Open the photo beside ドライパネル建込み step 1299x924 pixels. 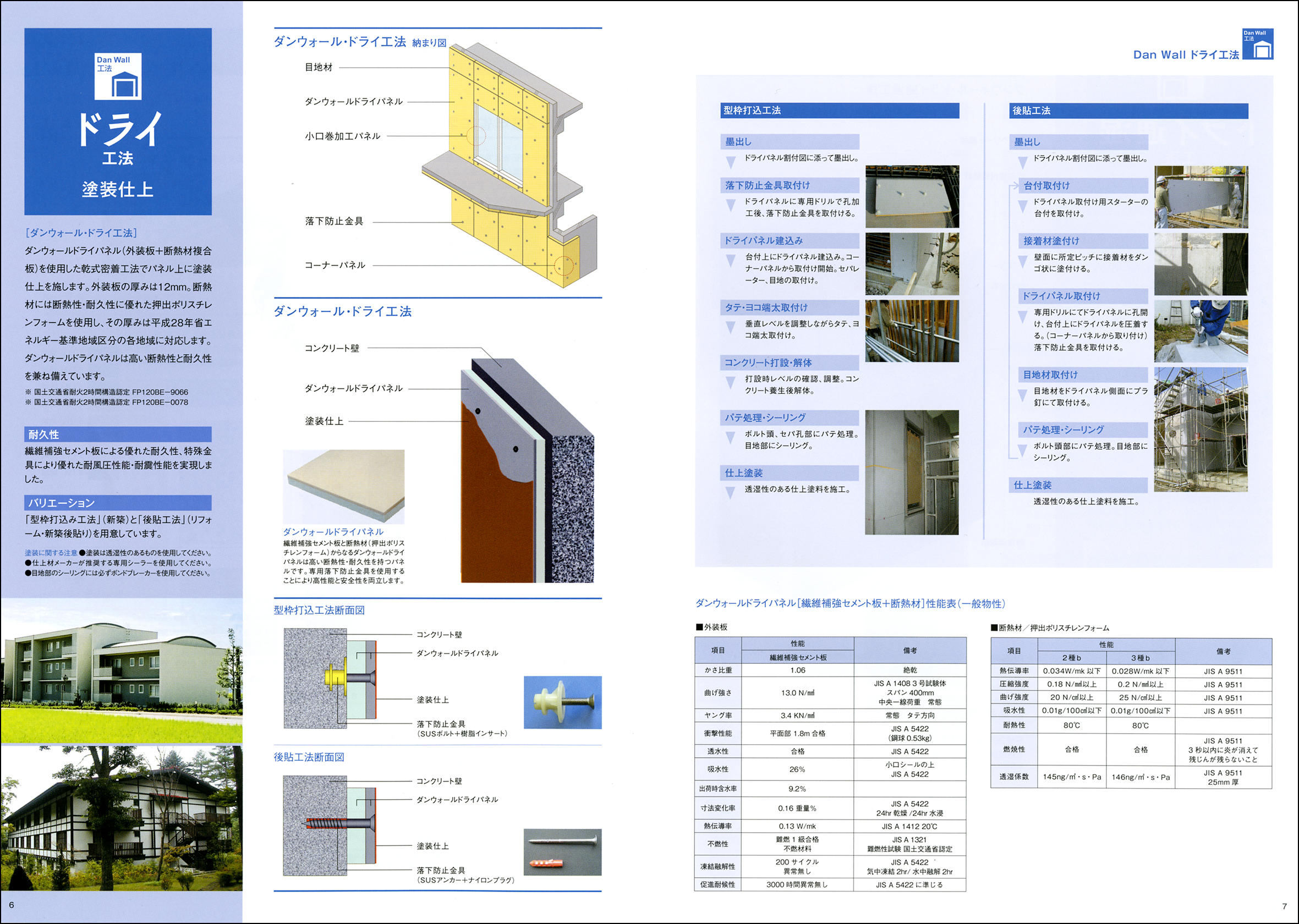point(912,263)
